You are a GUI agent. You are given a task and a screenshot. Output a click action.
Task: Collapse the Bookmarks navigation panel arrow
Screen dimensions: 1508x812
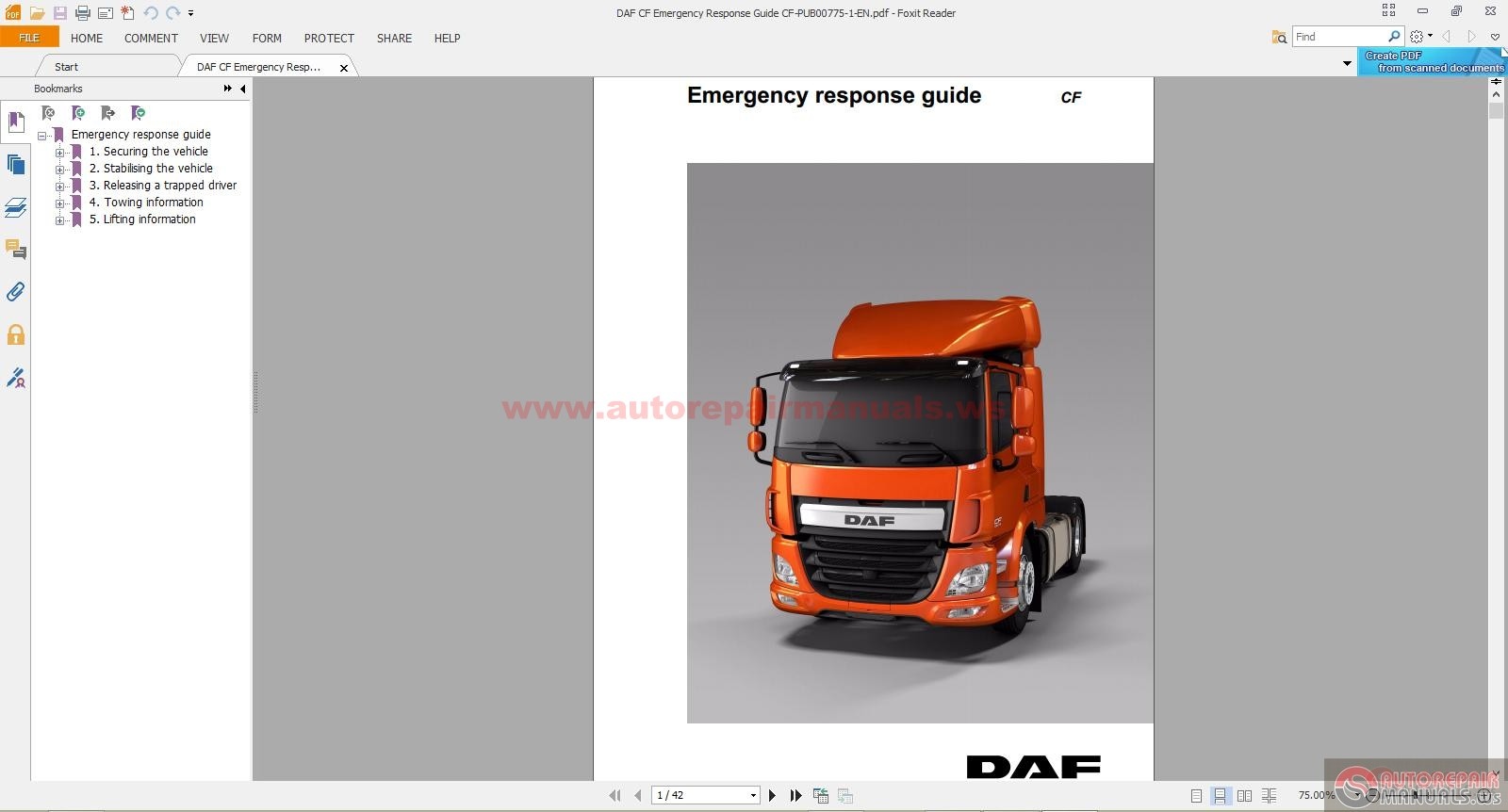tap(242, 89)
